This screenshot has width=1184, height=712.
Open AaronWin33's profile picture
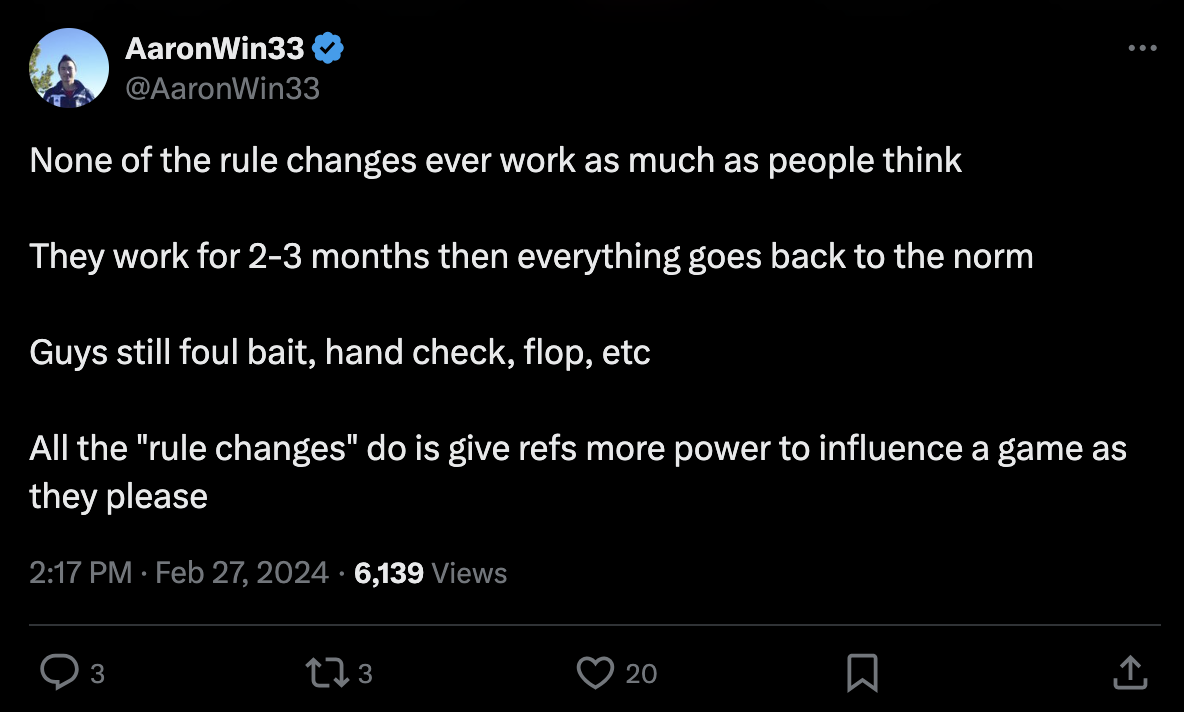click(69, 67)
